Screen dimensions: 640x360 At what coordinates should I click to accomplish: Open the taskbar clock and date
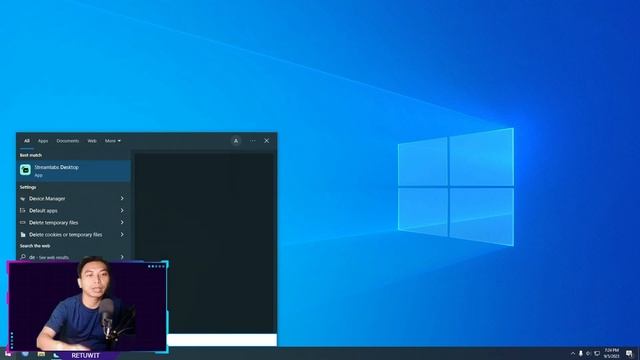611,353
